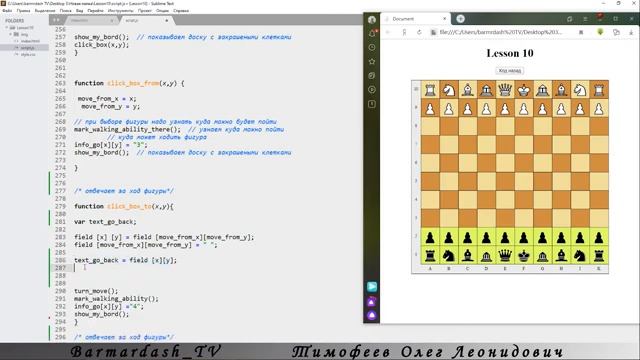The image size is (640, 360).
Task: Select the black queen on the board
Action: pos(505,256)
